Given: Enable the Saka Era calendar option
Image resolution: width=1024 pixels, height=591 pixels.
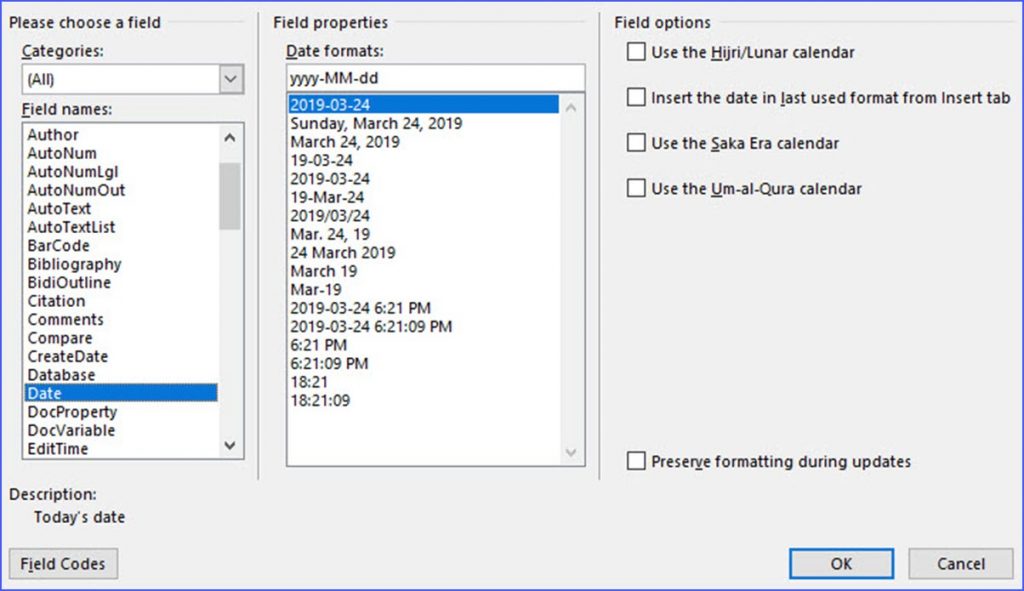Looking at the screenshot, I should (x=636, y=143).
